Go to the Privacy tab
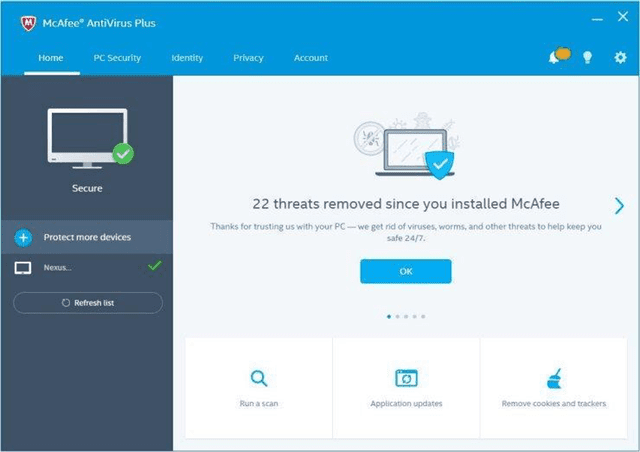 pyautogui.click(x=248, y=58)
